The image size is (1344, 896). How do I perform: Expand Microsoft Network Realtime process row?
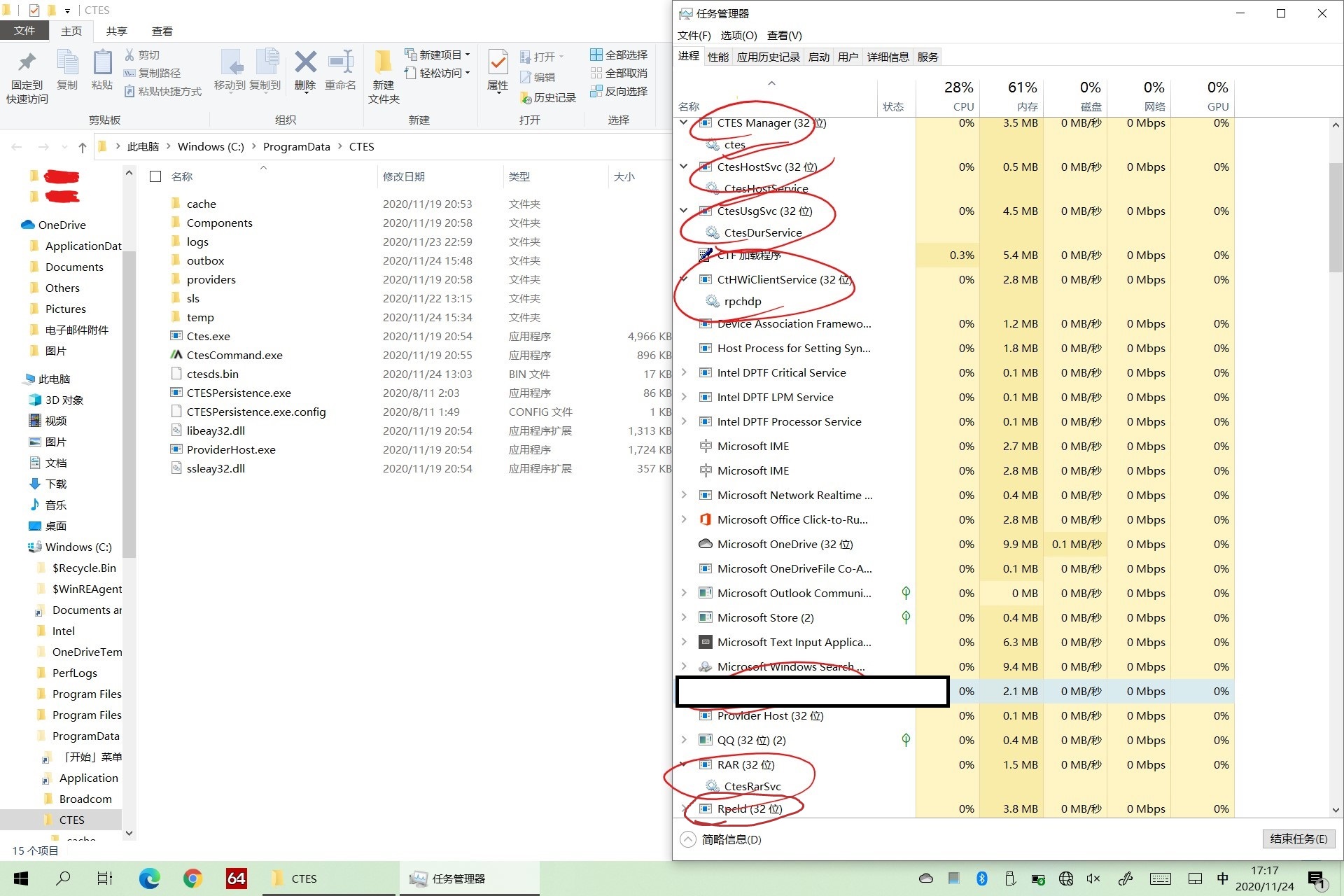(x=684, y=495)
